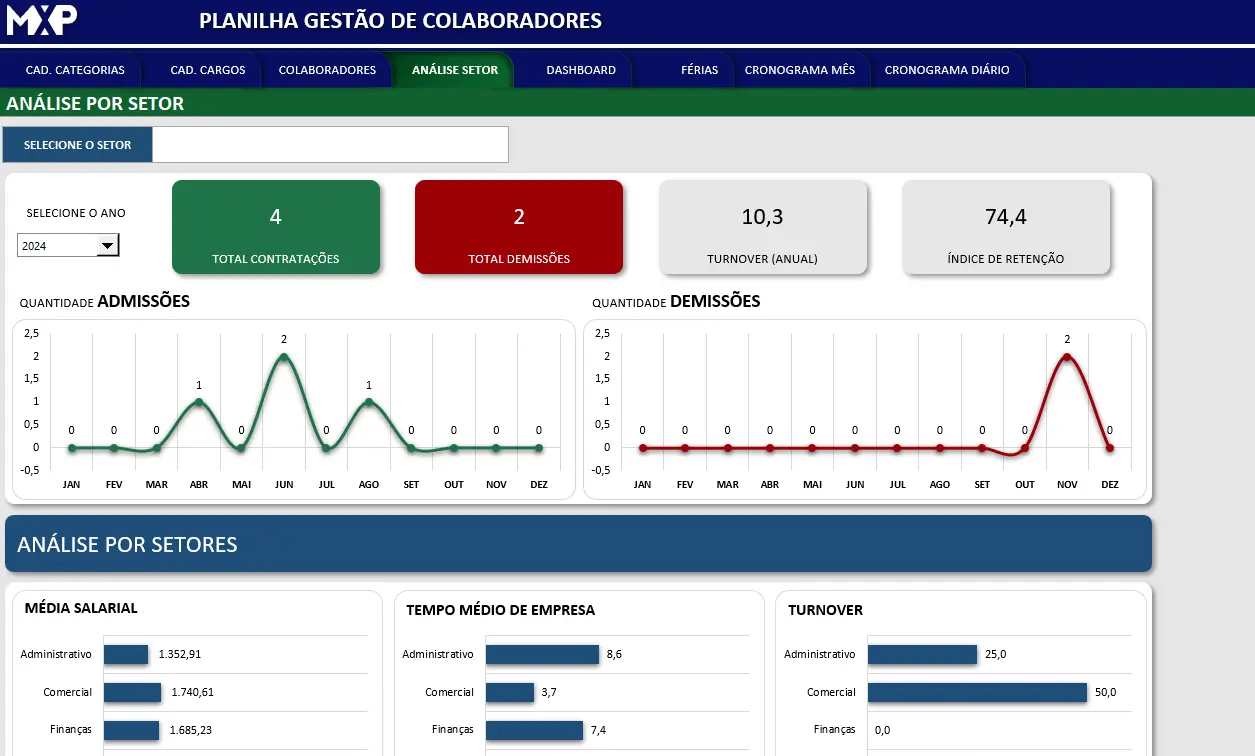This screenshot has width=1255, height=756.
Task: Go to the COLABORADORES tab
Action: point(327,70)
